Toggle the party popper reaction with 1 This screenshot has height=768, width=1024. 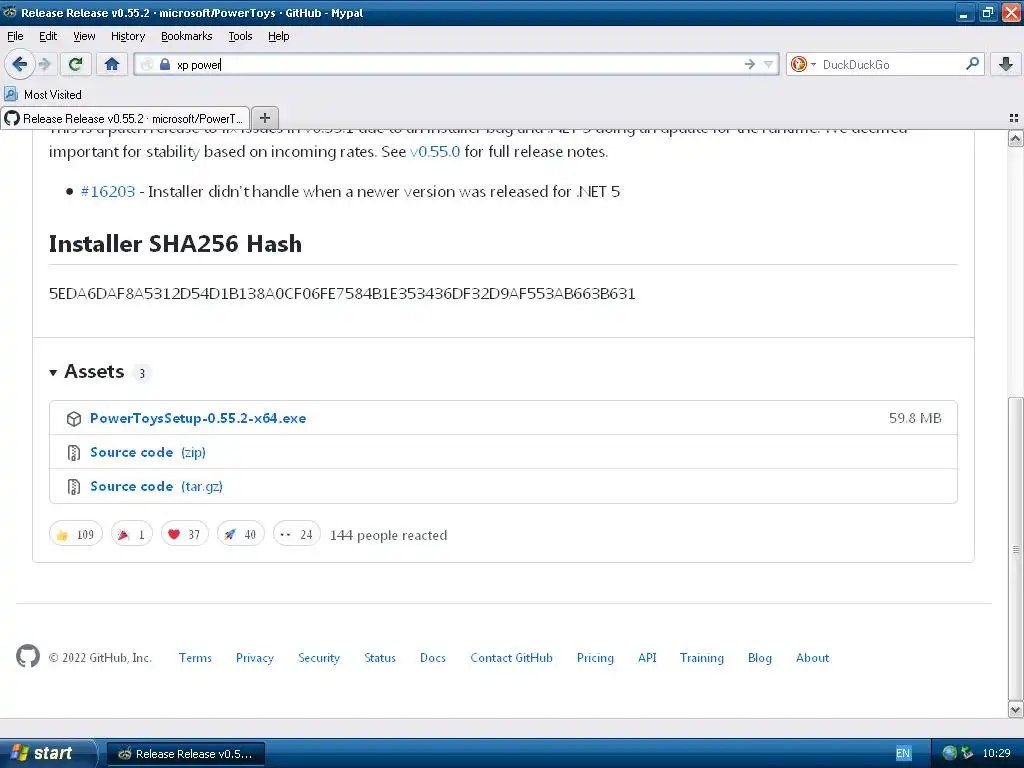(132, 534)
